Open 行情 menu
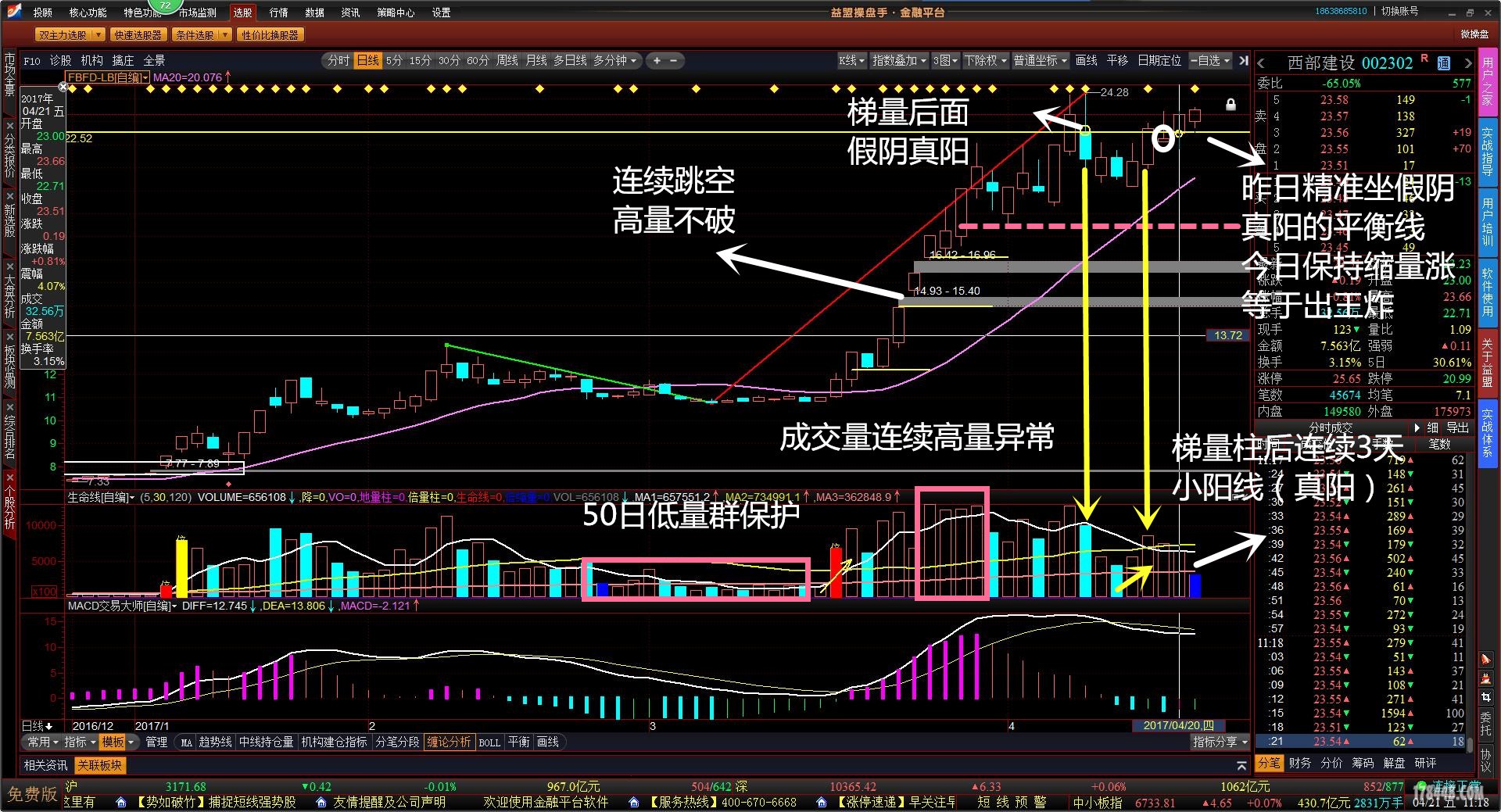This screenshot has height=812, width=1501. [278, 13]
